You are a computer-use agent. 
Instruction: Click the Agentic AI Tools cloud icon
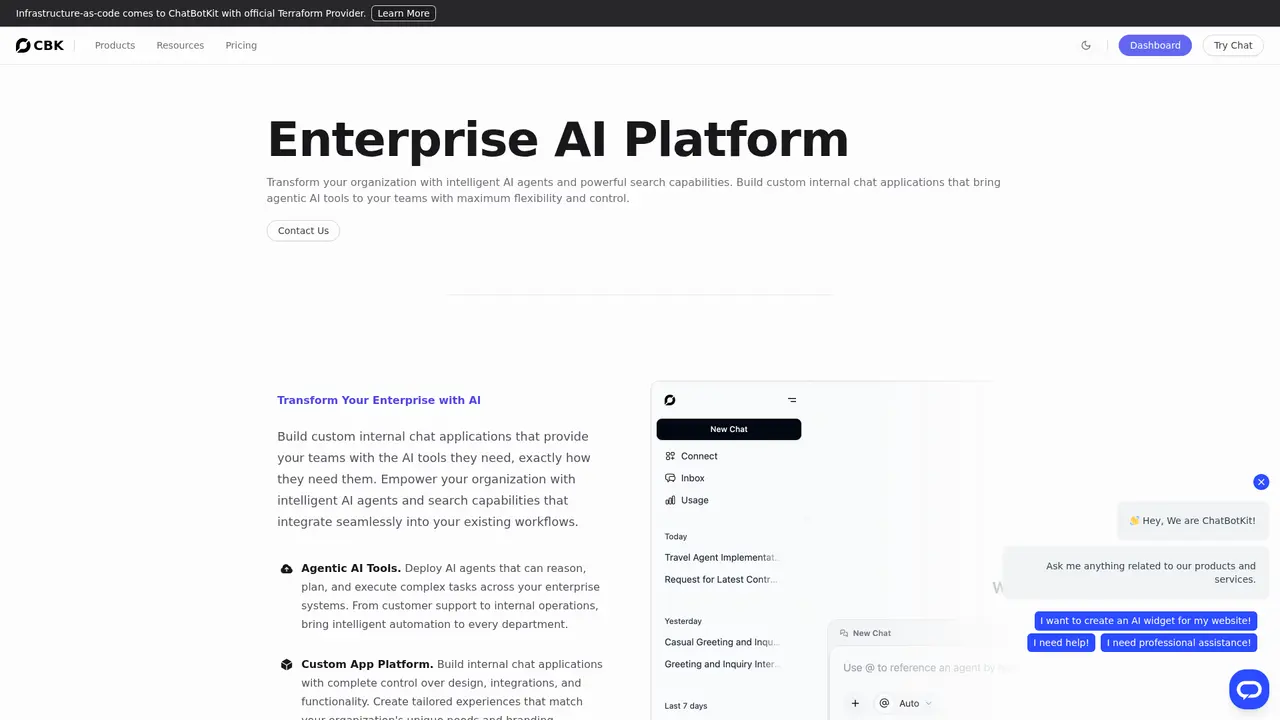(x=286, y=568)
